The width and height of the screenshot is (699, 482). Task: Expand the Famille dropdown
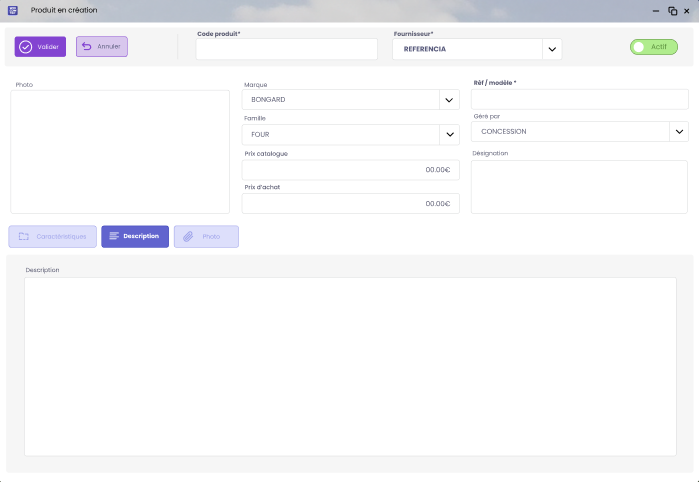[449, 134]
